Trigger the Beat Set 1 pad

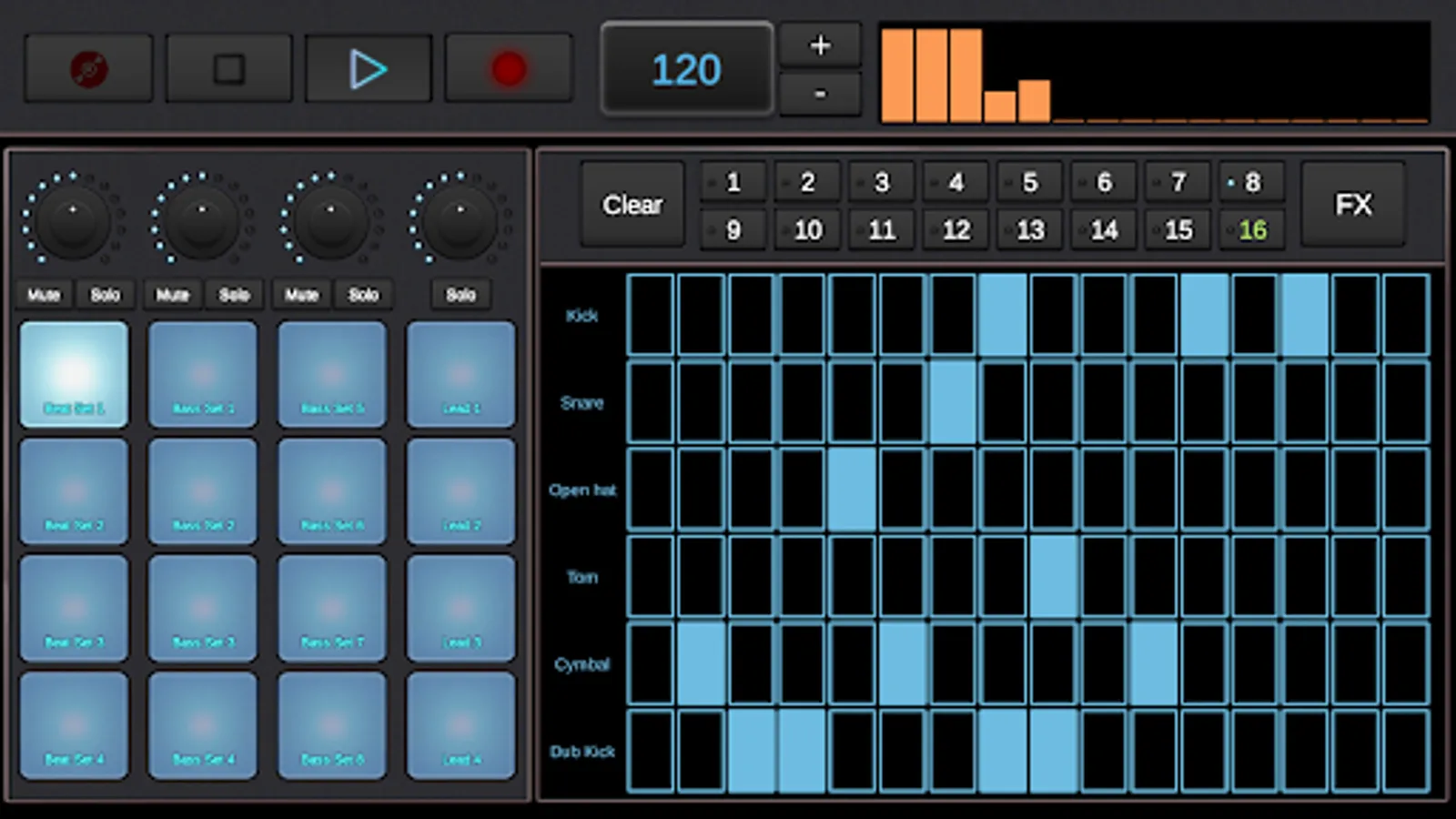pyautogui.click(x=74, y=373)
